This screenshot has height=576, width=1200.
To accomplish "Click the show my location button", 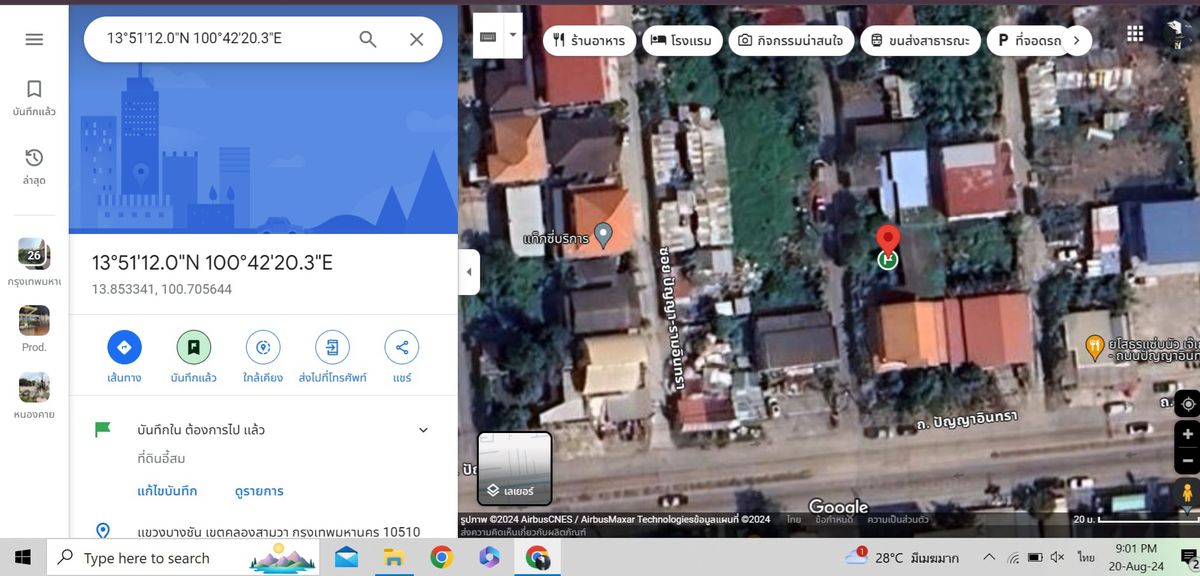I will click(1188, 404).
